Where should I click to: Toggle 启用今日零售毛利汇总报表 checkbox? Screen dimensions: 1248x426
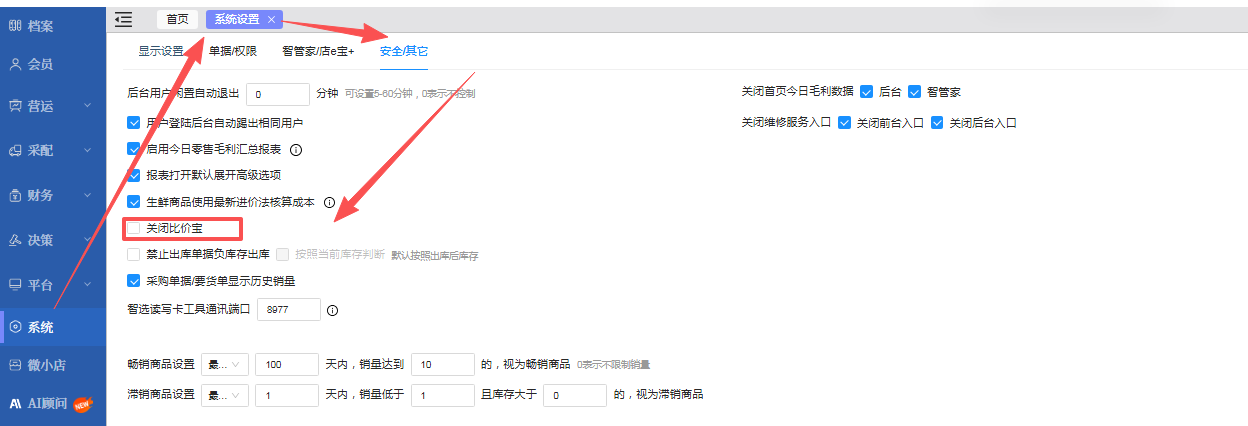pyautogui.click(x=134, y=149)
